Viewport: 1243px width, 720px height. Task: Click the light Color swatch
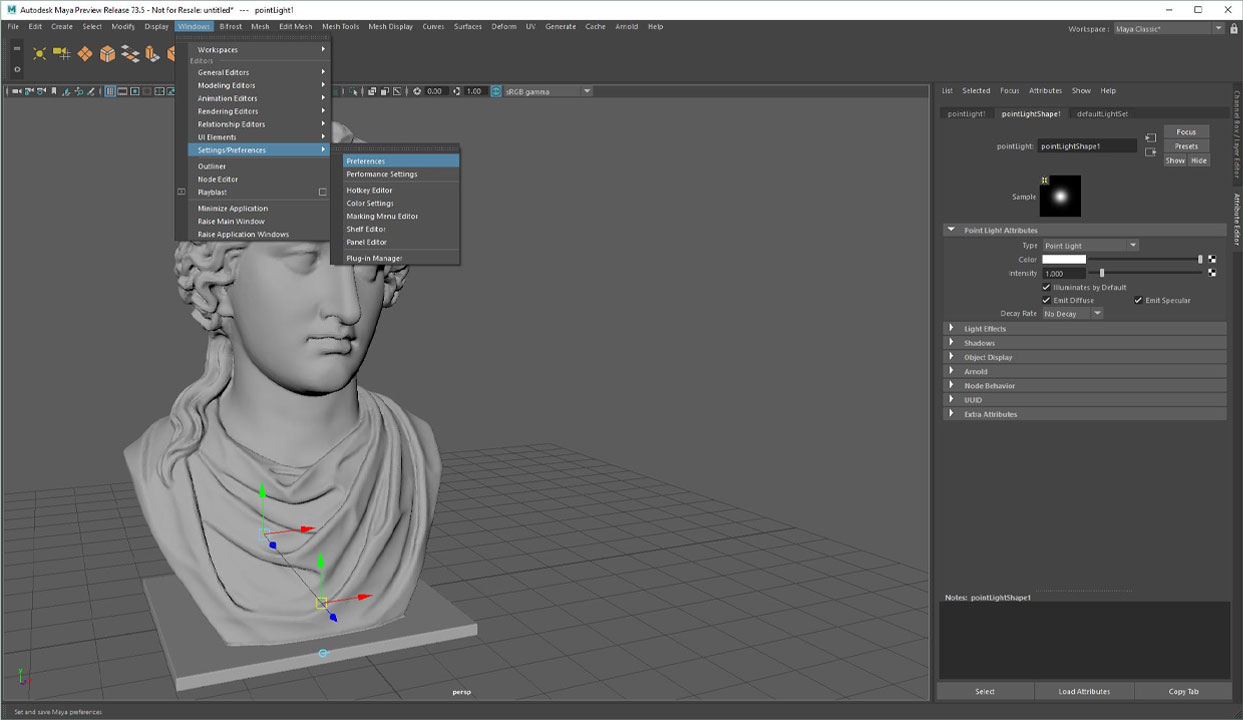click(x=1064, y=259)
